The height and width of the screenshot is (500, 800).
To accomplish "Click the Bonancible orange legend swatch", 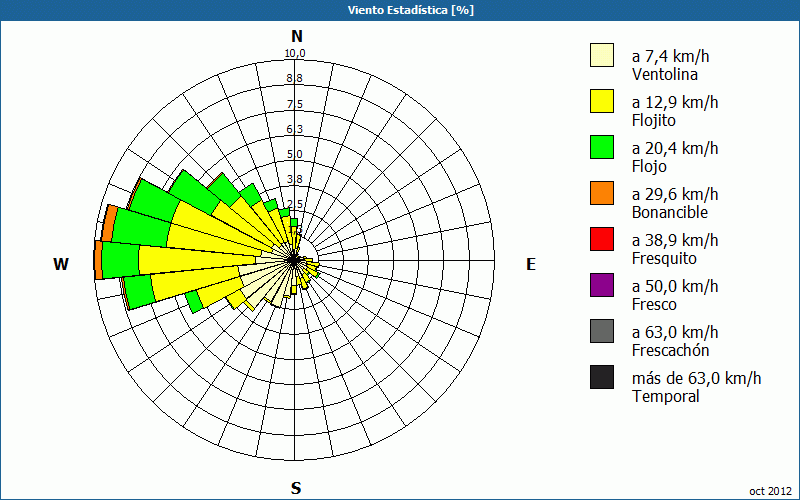I will pos(602,193).
